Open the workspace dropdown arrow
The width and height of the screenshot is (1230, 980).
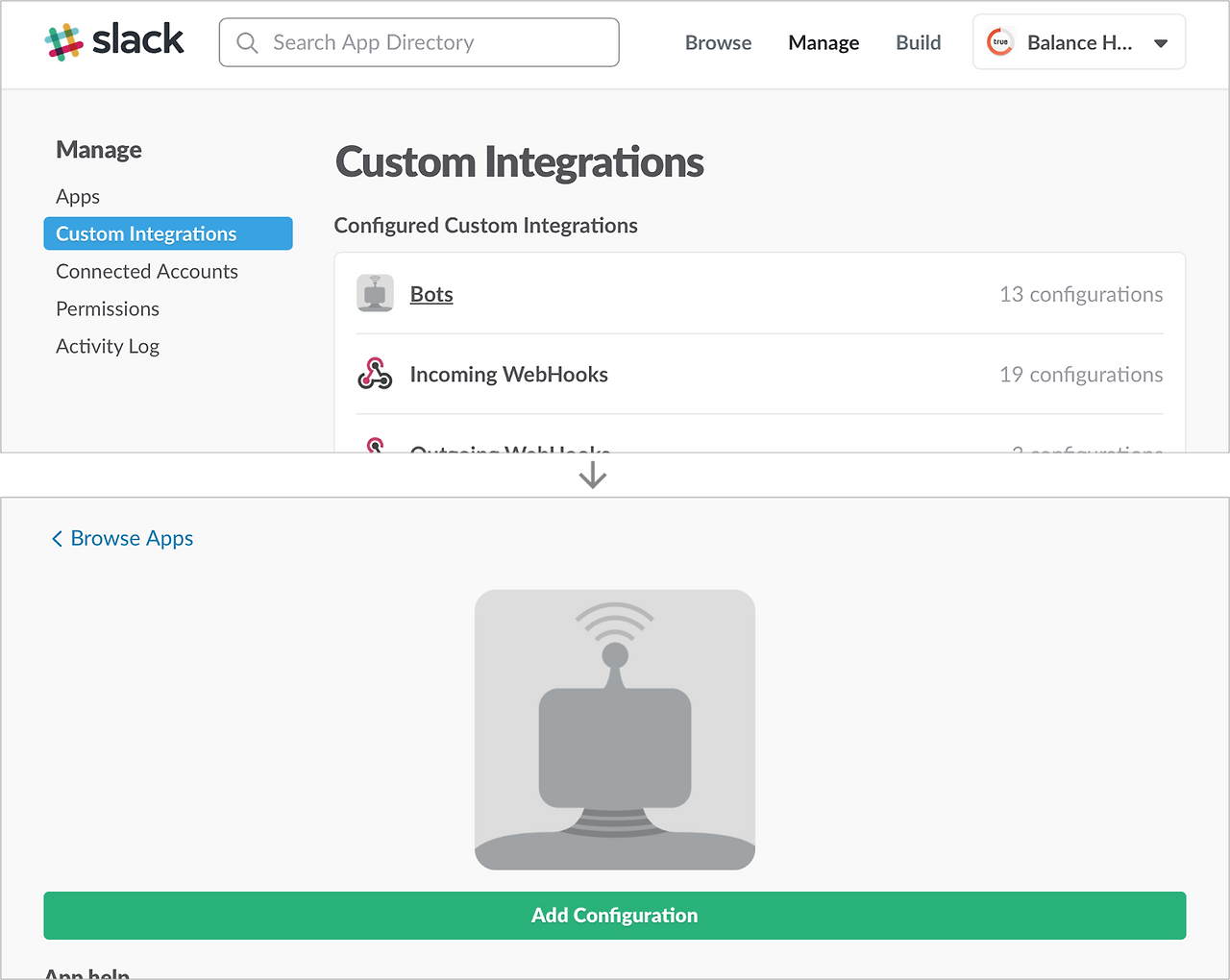pyautogui.click(x=1161, y=43)
